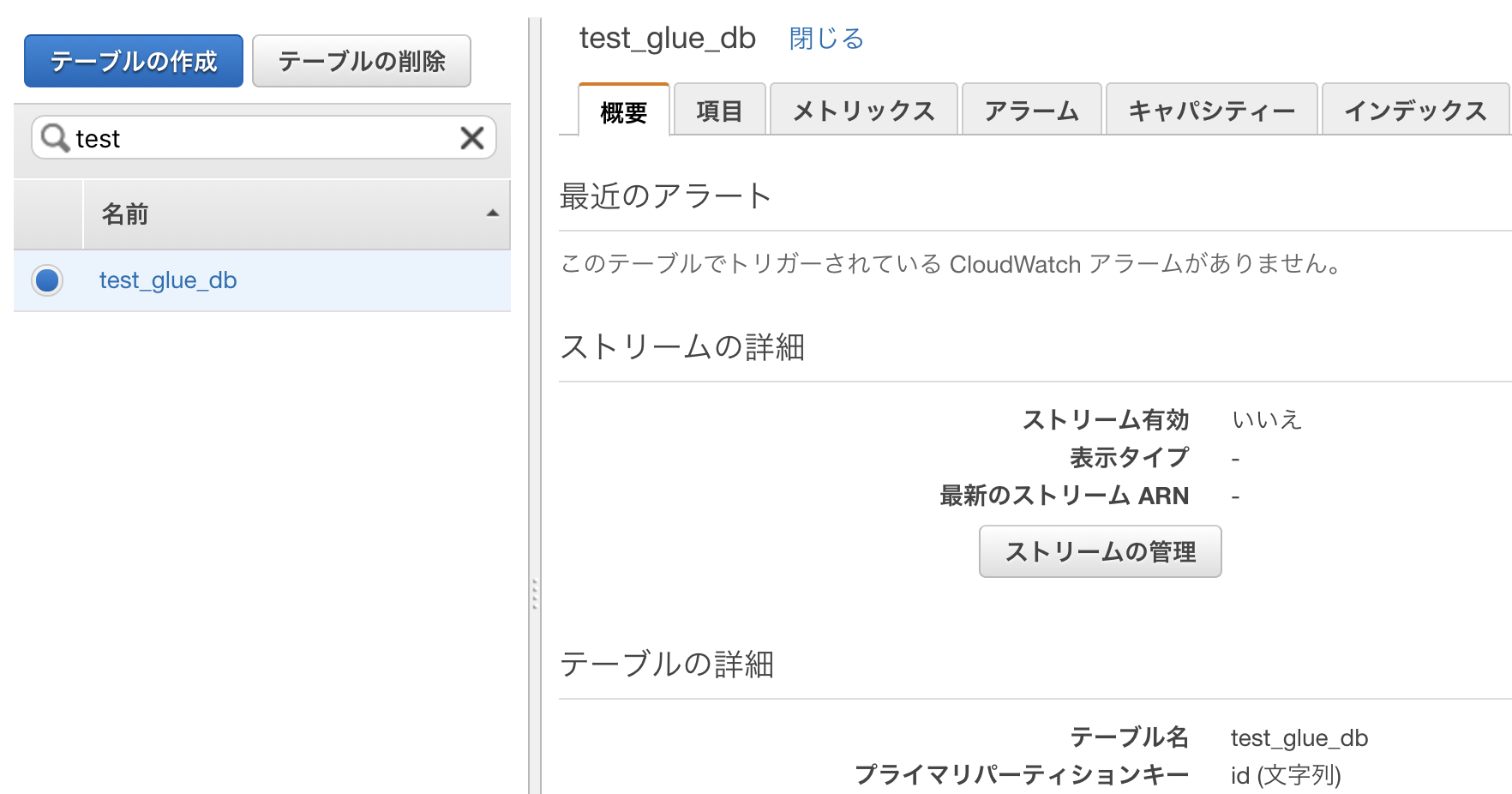This screenshot has height=794, width=1512.
Task: Open the メトリックス tab
Action: coord(862,110)
